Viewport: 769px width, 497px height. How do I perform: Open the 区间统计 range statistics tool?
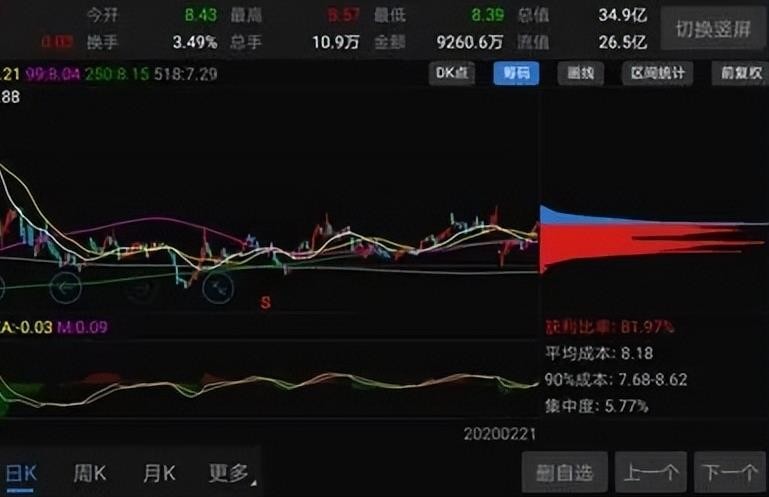[x=657, y=74]
